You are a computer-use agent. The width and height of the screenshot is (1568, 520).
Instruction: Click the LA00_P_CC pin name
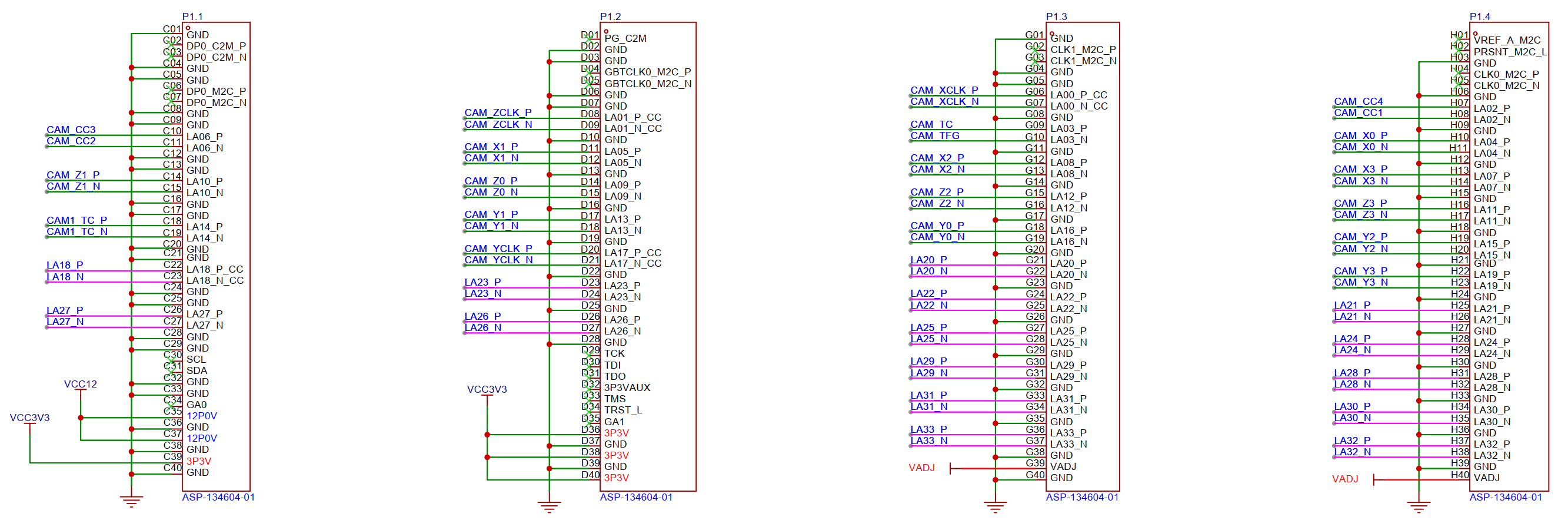(1078, 95)
